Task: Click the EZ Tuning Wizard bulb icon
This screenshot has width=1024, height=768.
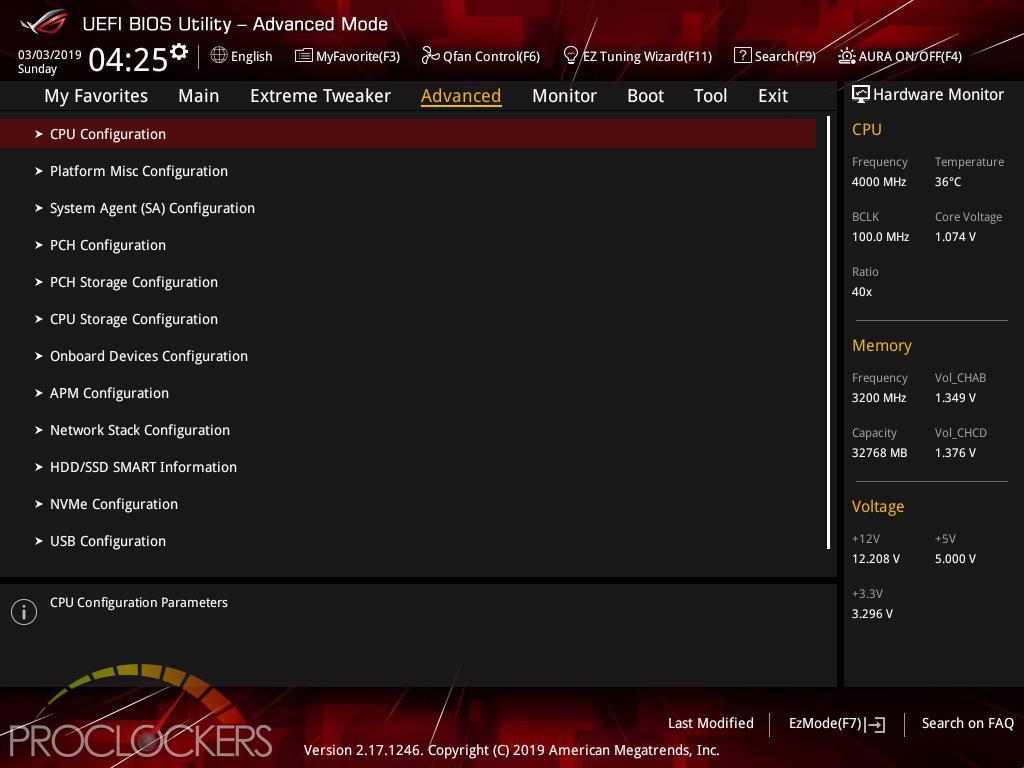Action: pos(570,56)
